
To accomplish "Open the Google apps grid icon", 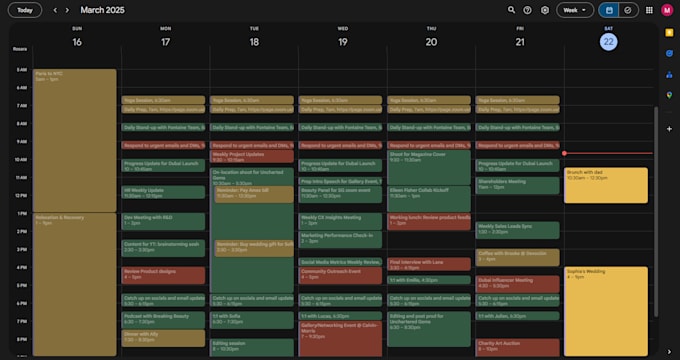I will point(649,10).
